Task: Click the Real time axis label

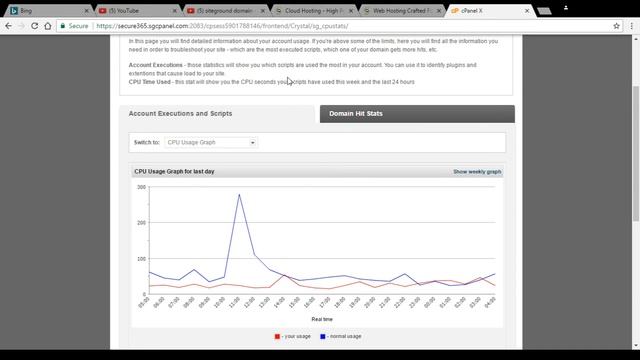Action: coord(322,319)
